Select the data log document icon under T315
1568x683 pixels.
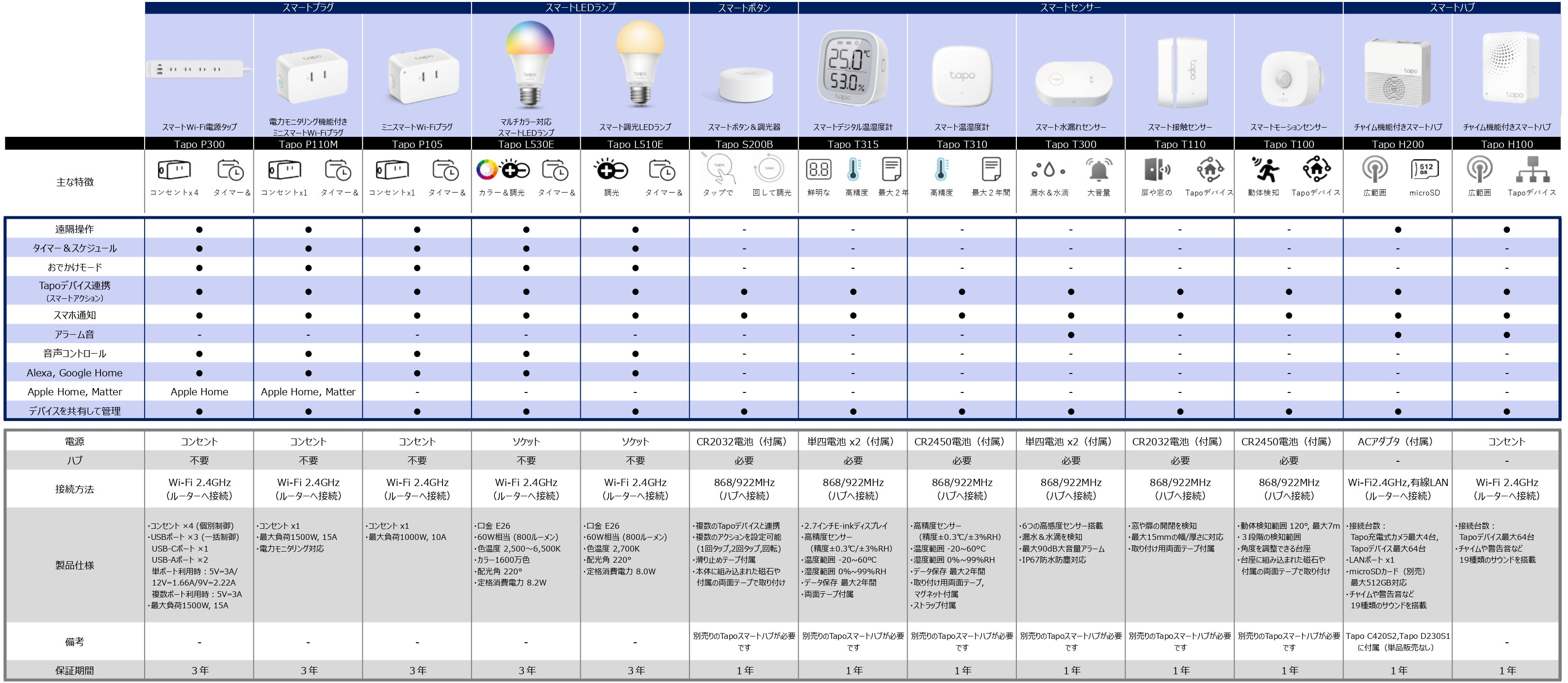[891, 169]
